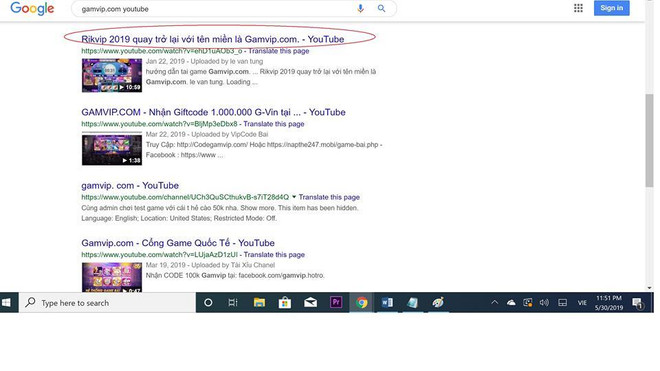Click the text 'Language: English; Location: United States'
The image size is (660, 371).
click(146, 218)
